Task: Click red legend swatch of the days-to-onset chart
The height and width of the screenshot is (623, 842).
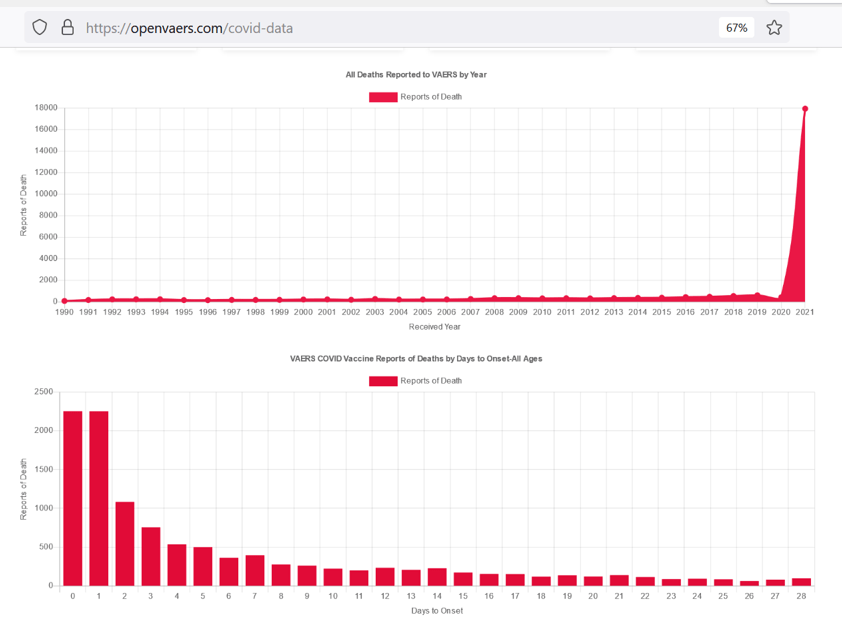Action: pyautogui.click(x=383, y=381)
